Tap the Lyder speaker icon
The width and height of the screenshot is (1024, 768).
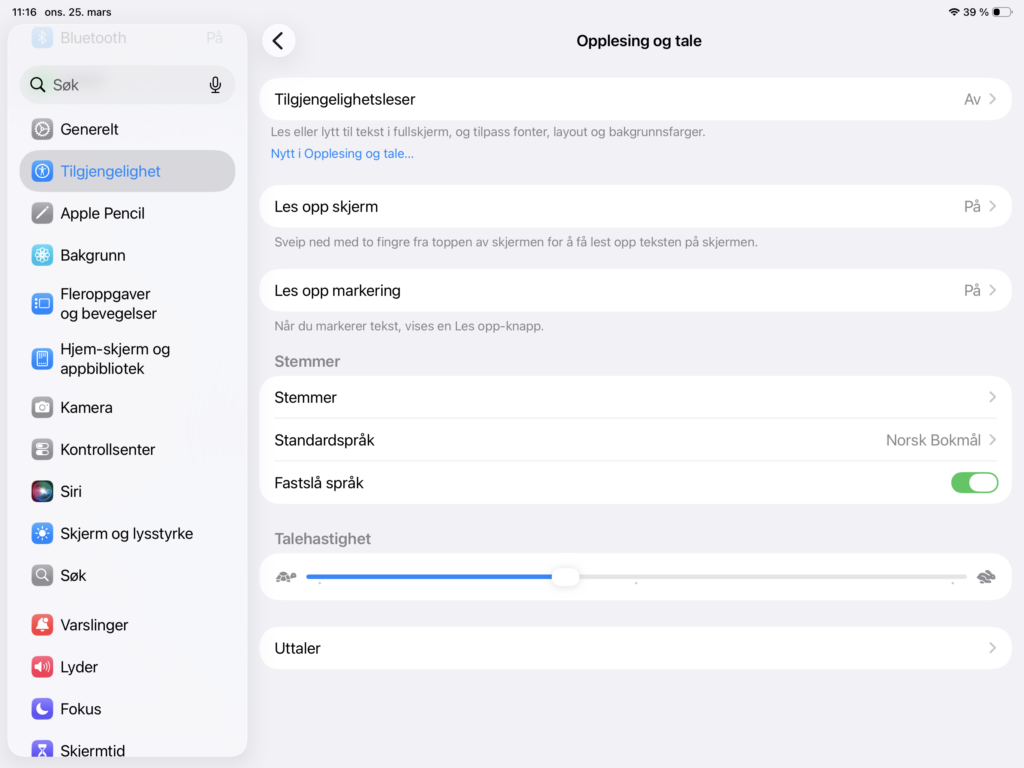[x=42, y=667]
